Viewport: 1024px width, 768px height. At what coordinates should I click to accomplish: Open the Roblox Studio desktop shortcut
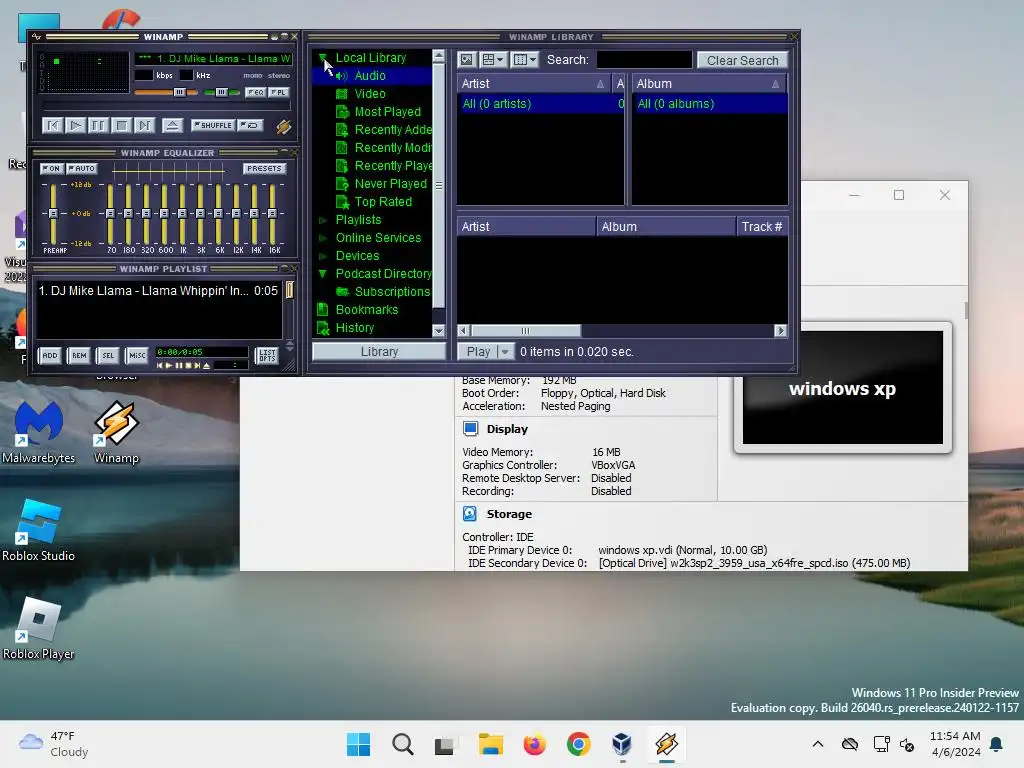tap(39, 530)
